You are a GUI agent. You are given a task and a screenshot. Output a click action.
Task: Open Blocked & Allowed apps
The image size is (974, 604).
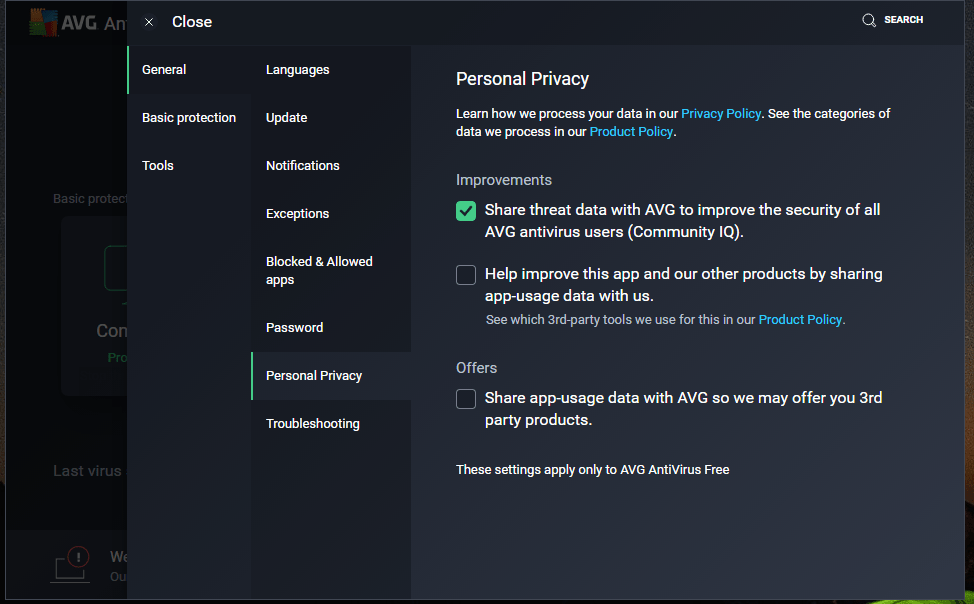click(319, 270)
